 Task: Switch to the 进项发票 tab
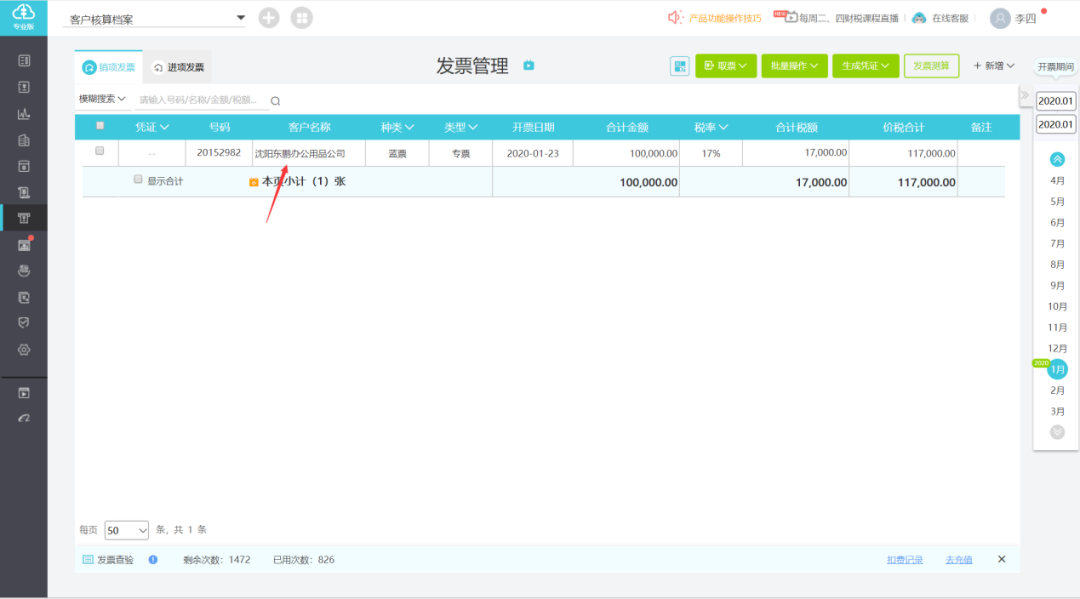[178, 67]
